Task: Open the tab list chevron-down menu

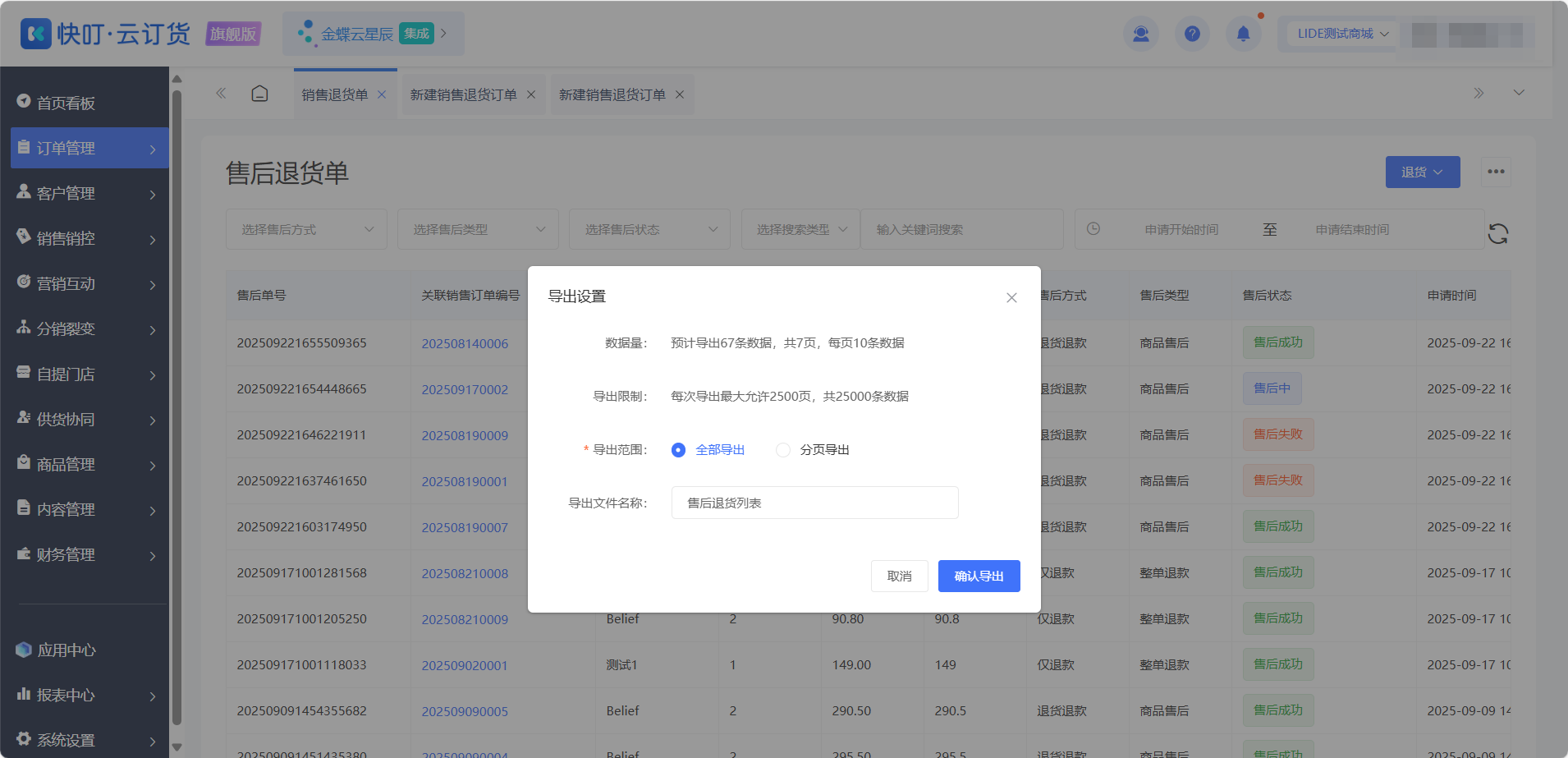Action: pos(1519,93)
